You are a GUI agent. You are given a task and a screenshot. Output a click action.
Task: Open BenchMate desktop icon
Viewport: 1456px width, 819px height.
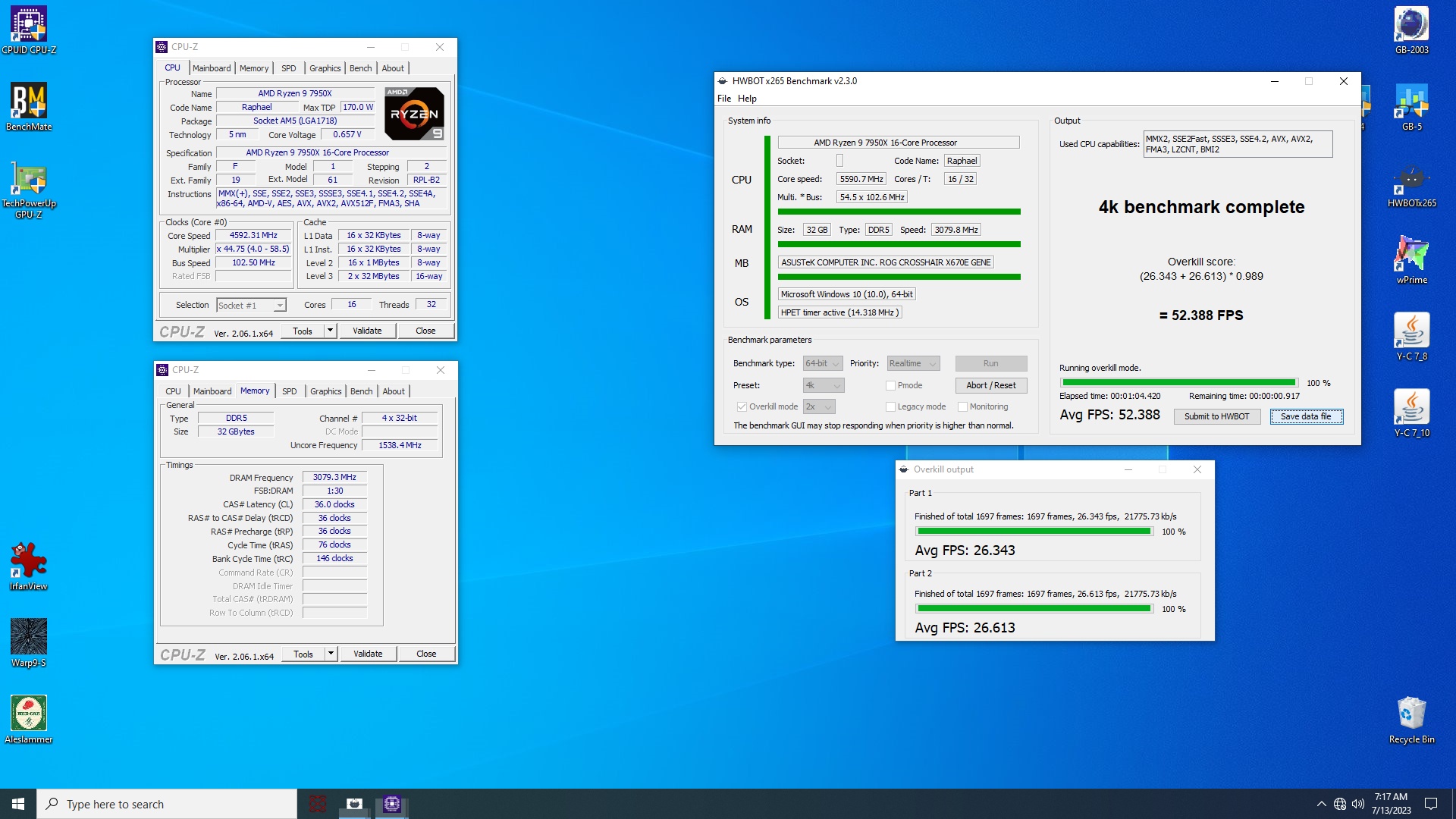[x=29, y=107]
